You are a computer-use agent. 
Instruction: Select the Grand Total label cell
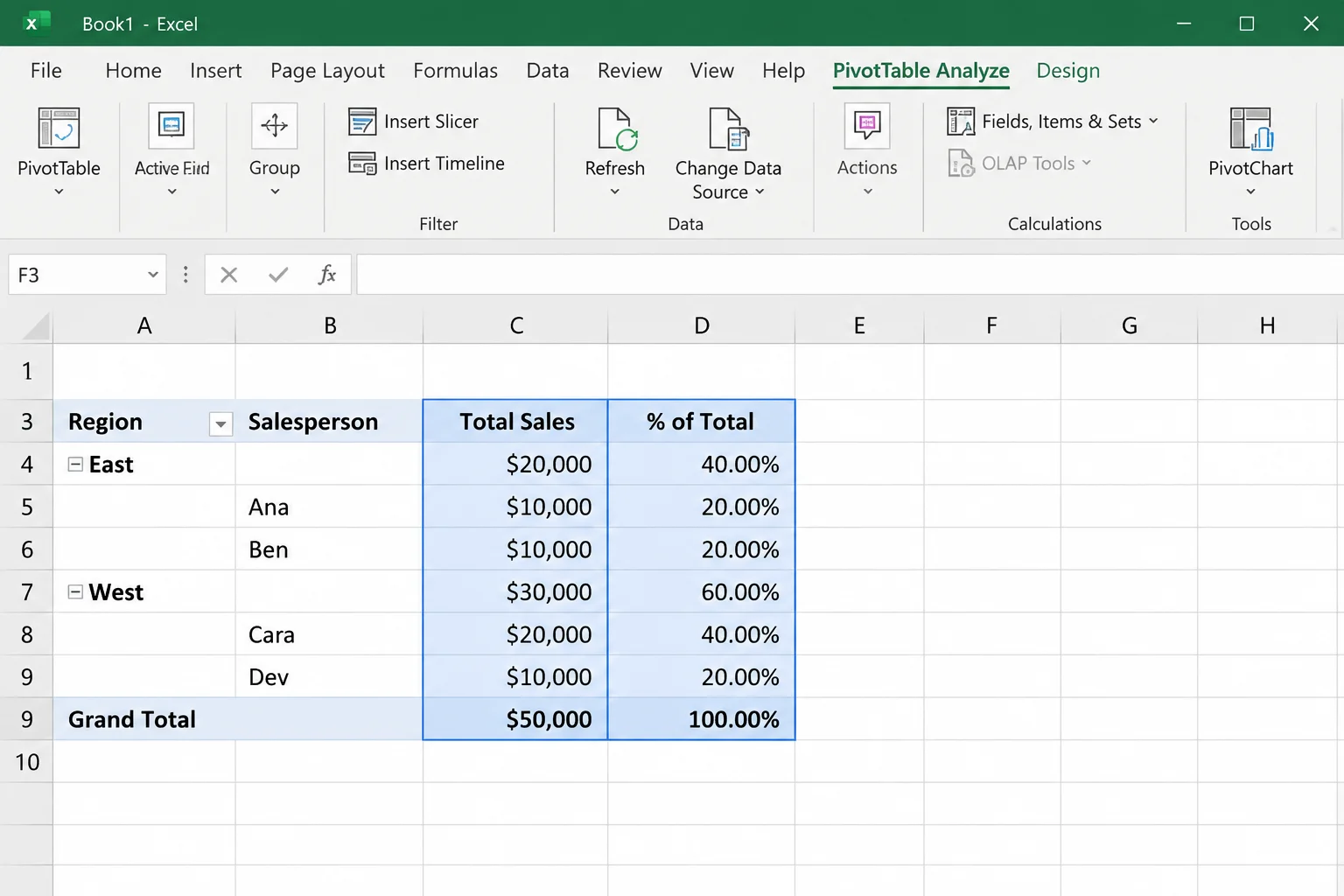[144, 719]
